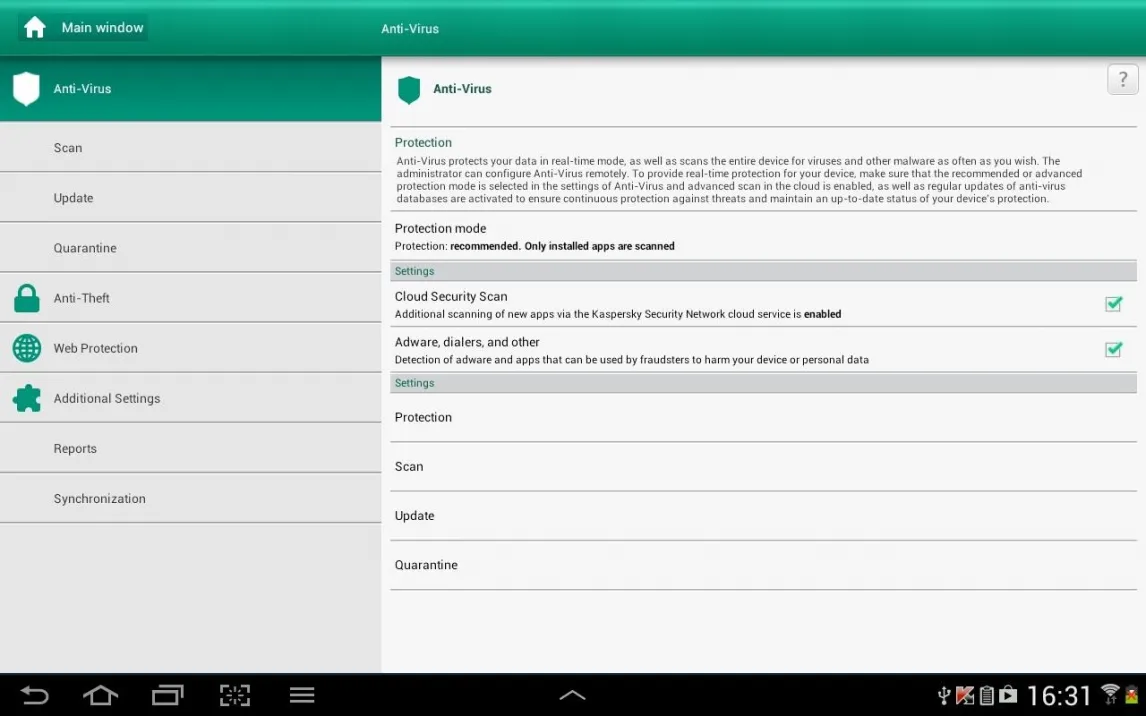
Task: Open Protection settings in the right panel
Action: point(424,418)
